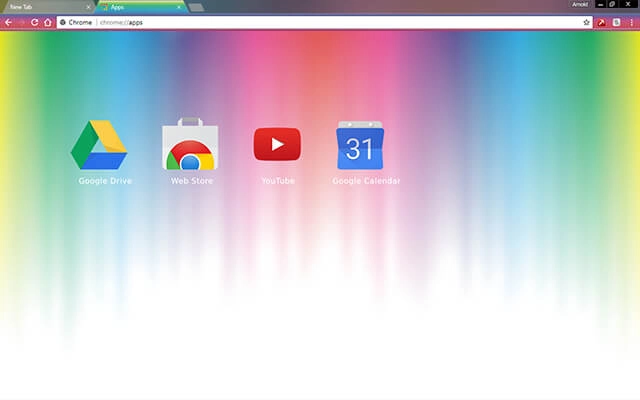
Task: Switch to the New Tab tab
Action: [x=47, y=7]
